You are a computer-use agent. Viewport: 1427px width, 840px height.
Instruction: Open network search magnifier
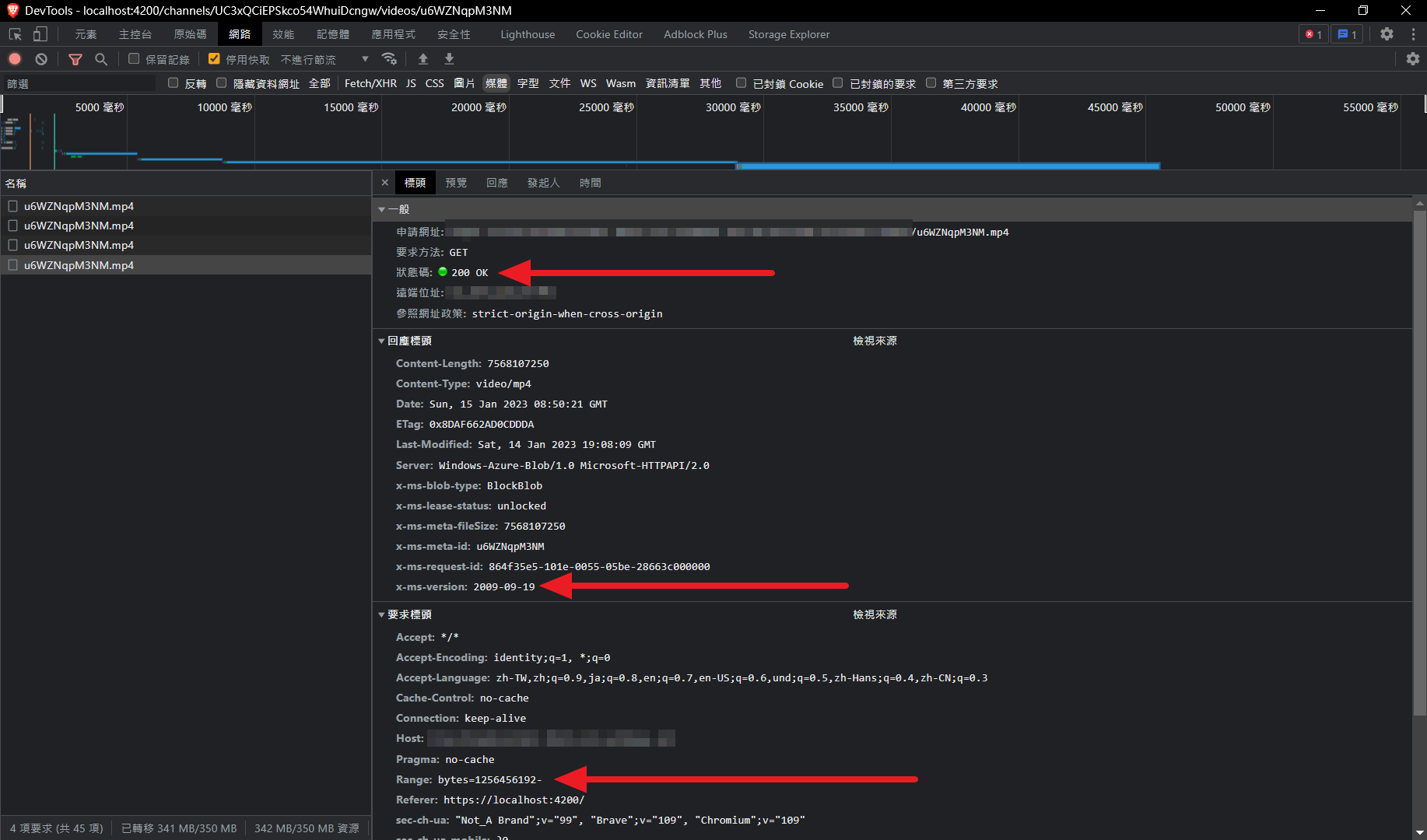101,59
